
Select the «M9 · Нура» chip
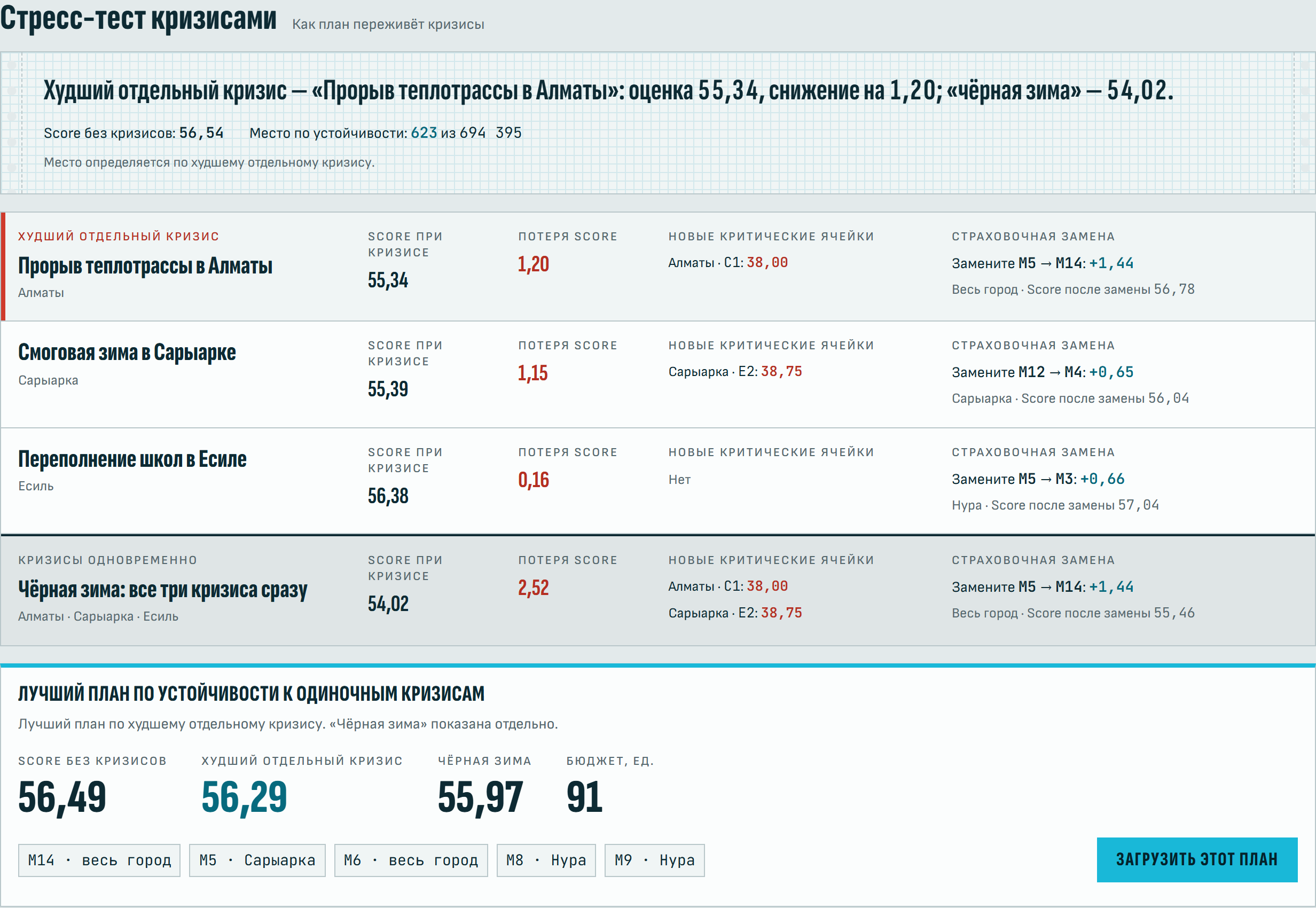click(x=654, y=859)
